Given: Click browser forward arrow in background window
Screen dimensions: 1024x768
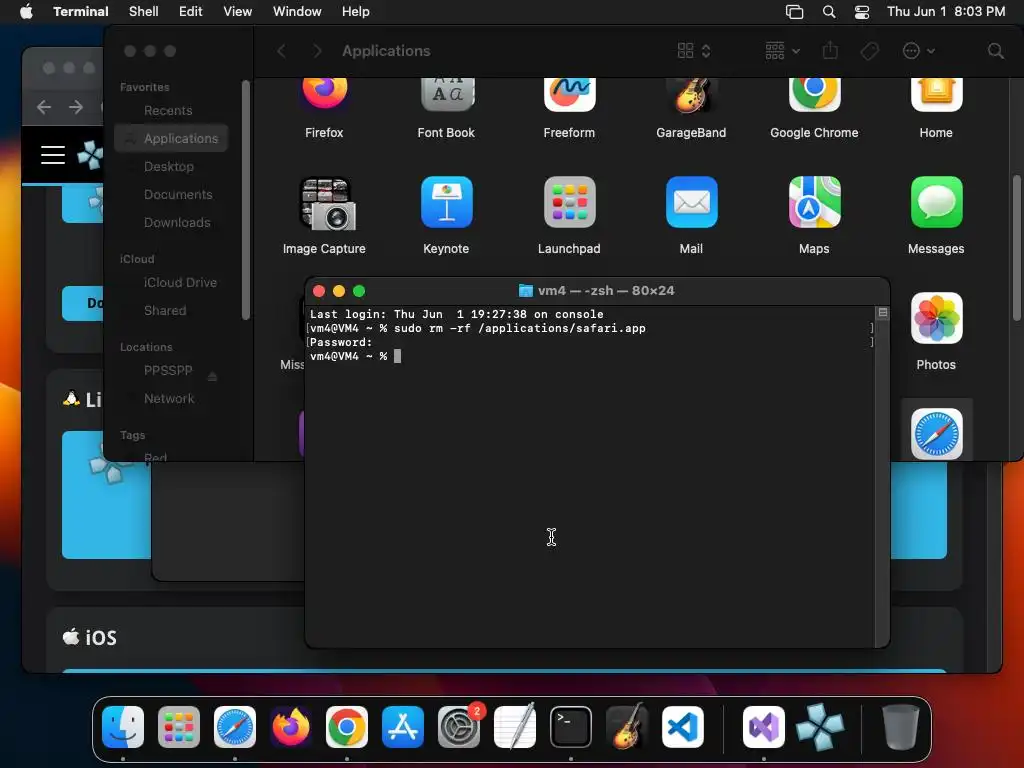Looking at the screenshot, I should point(76,106).
